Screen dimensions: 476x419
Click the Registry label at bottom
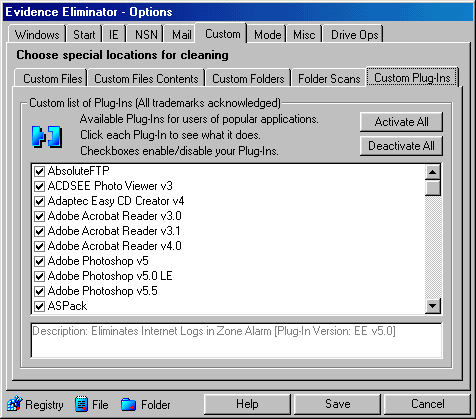coord(44,405)
